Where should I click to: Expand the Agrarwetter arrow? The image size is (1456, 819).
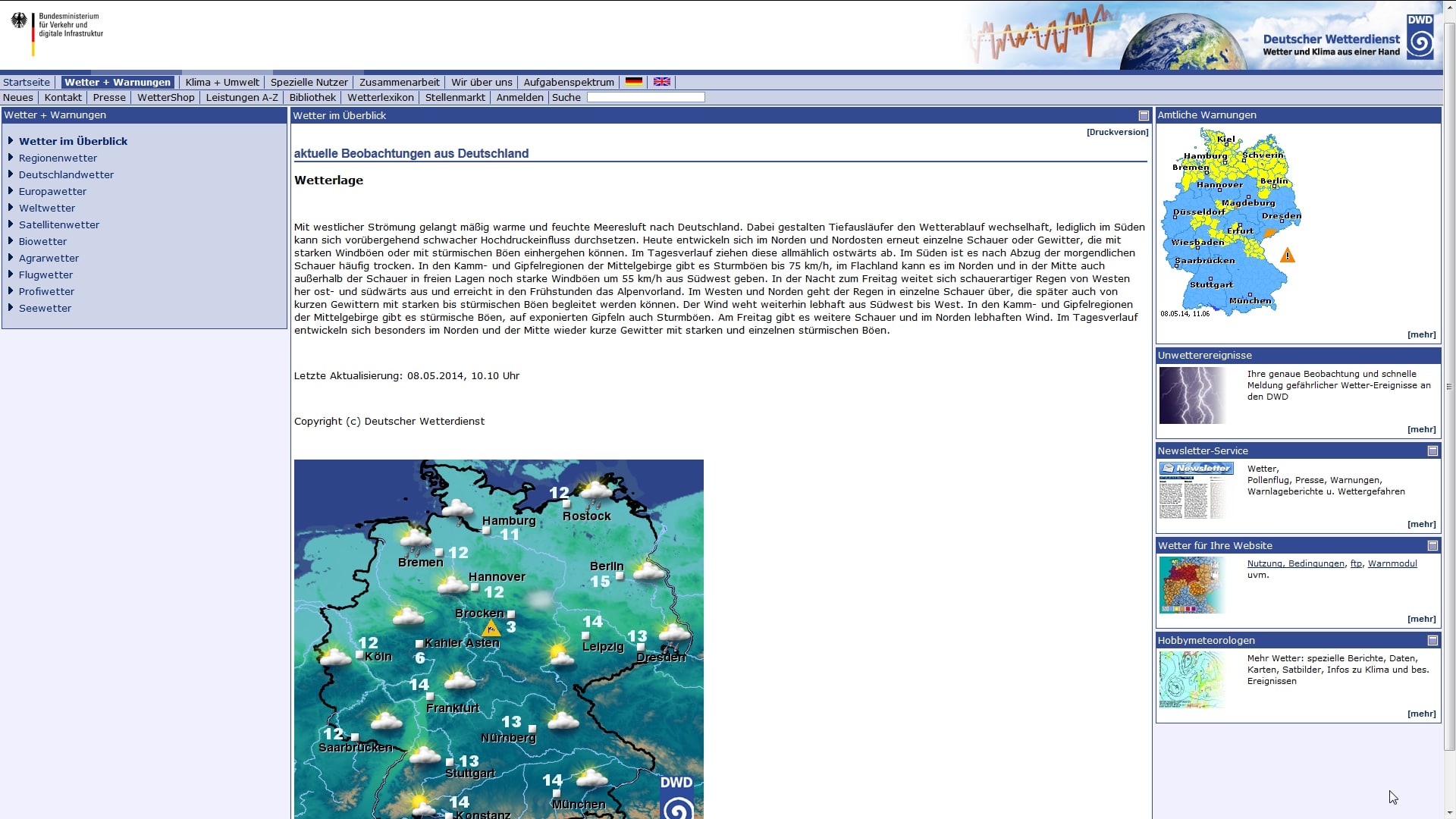11,258
